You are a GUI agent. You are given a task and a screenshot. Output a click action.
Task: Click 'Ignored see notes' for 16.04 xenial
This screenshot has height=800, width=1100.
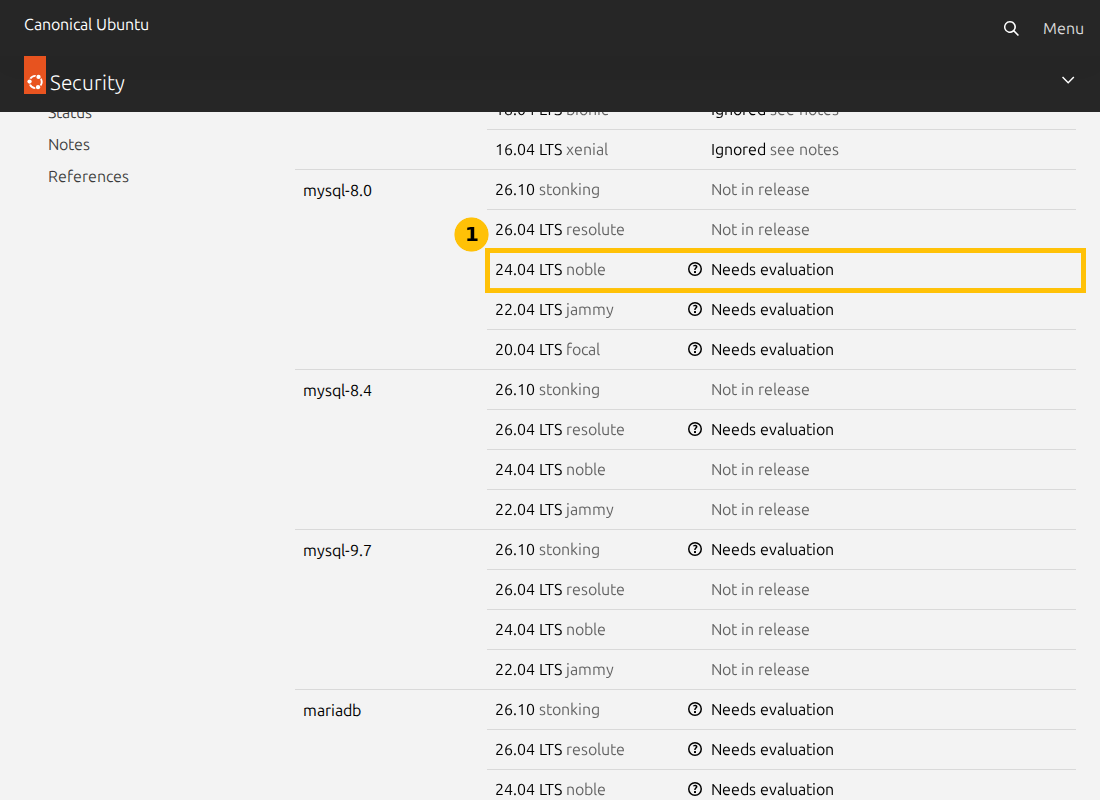tap(774, 149)
